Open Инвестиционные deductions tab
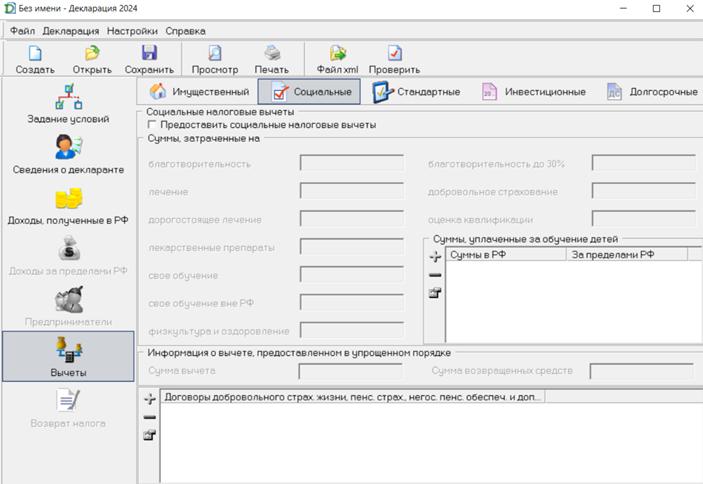Screen dimensions: 703x484 click(533, 92)
